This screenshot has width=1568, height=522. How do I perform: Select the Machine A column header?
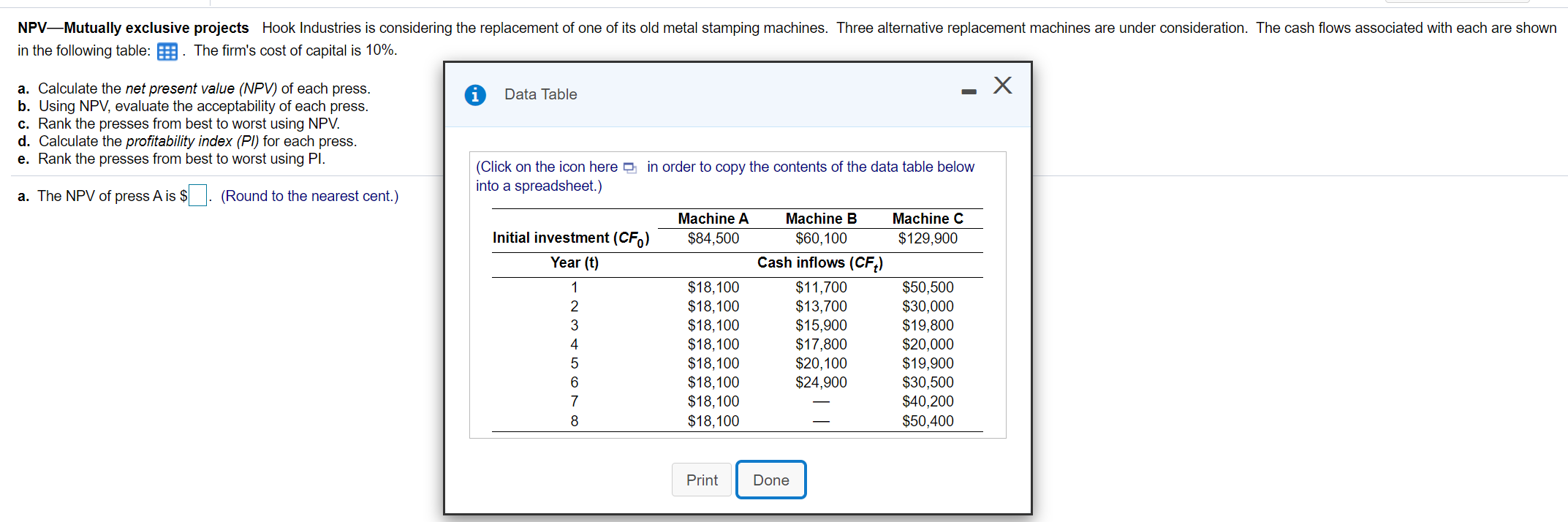pos(713,219)
